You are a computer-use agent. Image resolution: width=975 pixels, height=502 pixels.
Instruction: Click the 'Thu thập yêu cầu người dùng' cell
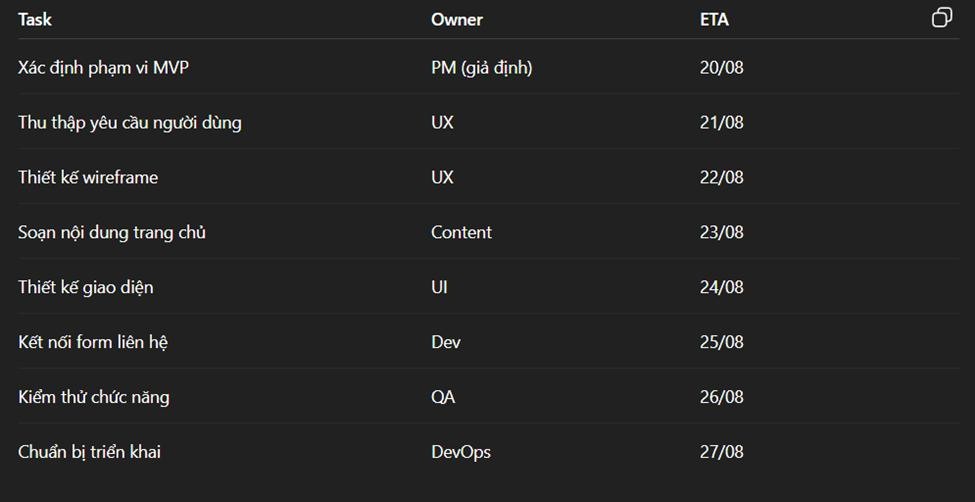129,123
